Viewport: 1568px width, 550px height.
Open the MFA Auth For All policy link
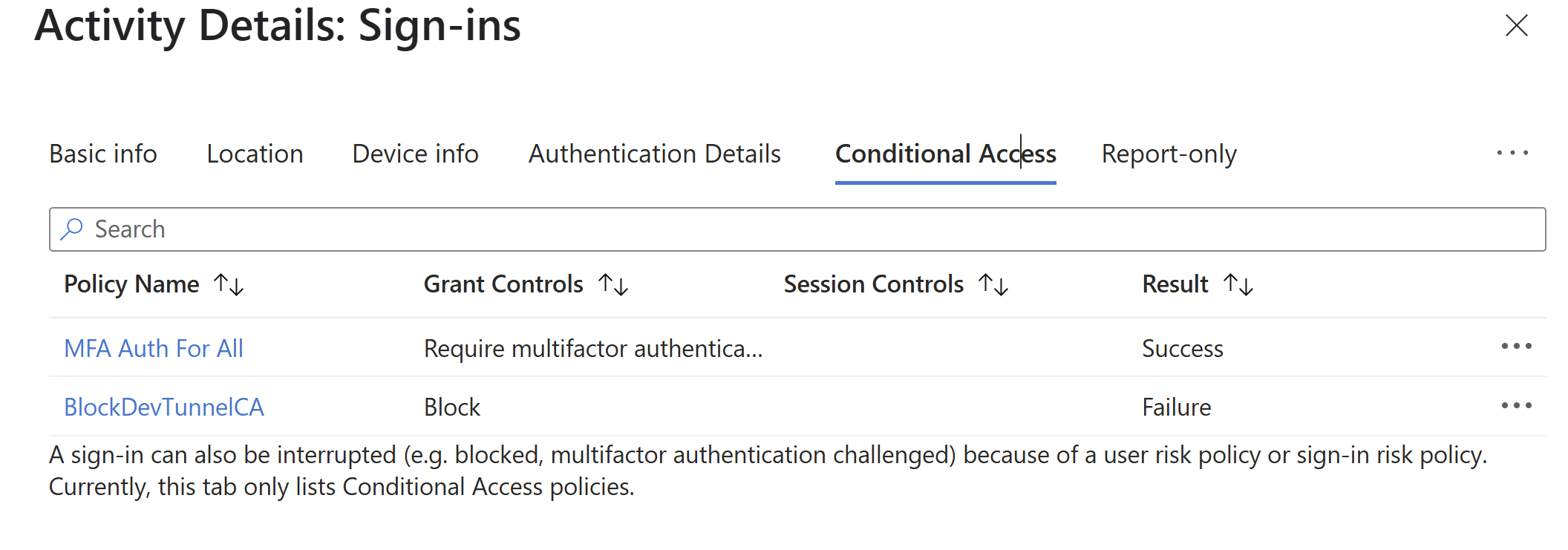click(154, 349)
